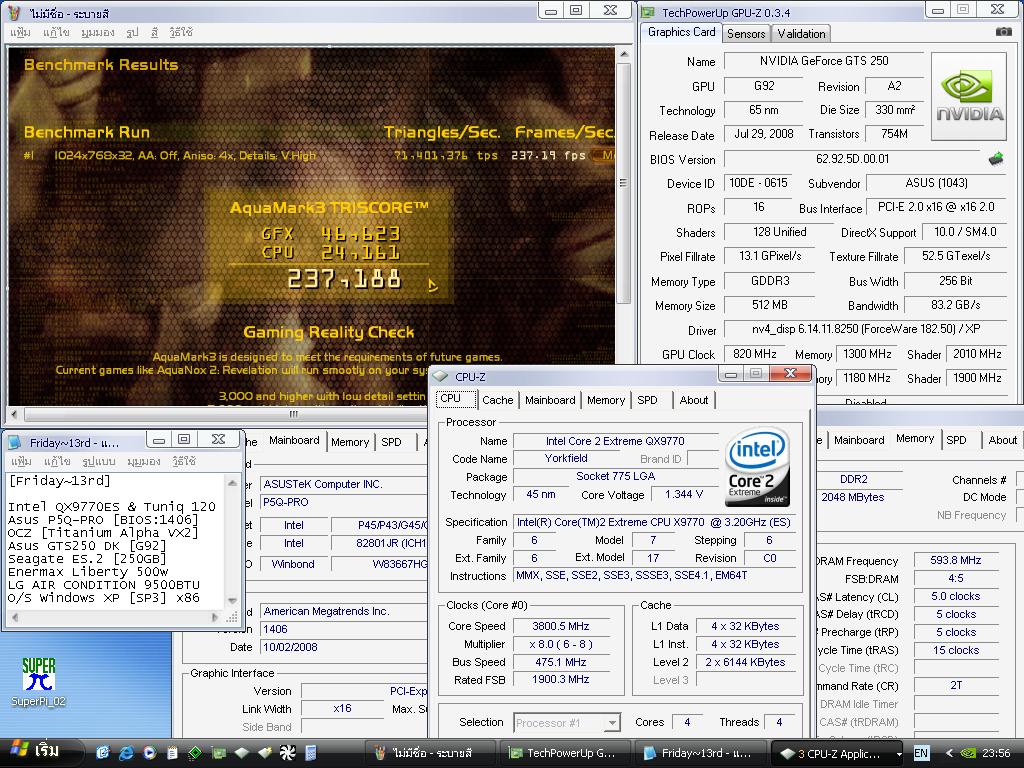Click the NVIDIA logo in GPU-Z

(969, 97)
